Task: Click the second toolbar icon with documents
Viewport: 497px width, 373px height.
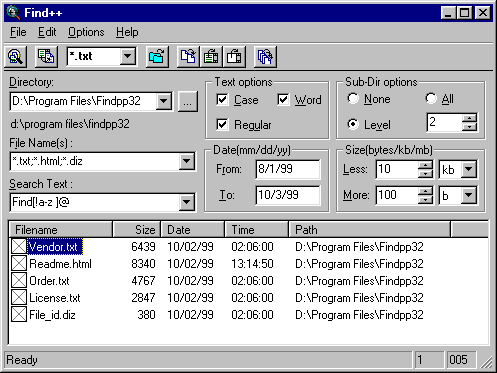Action: 46,57
